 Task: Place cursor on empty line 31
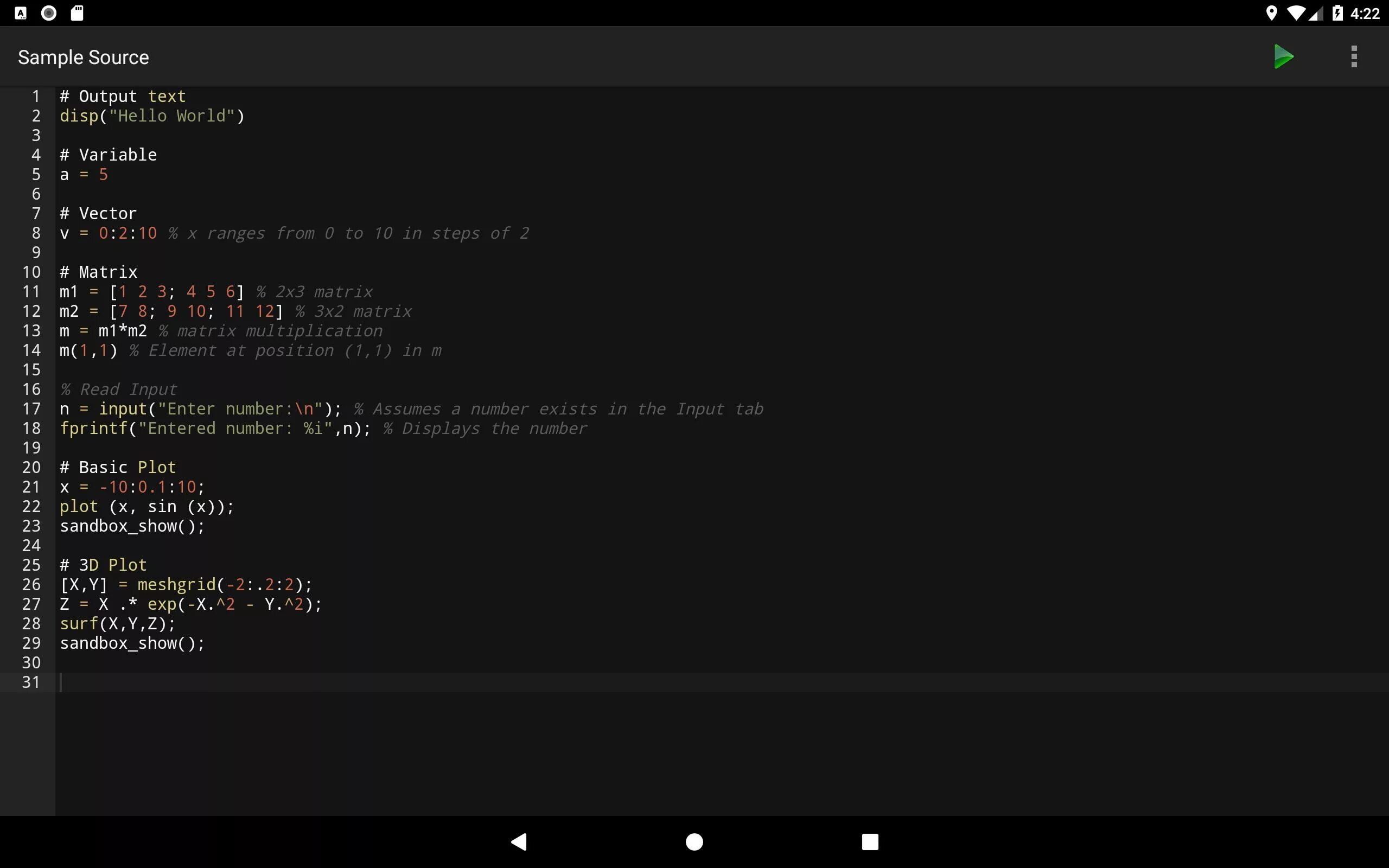[722, 682]
